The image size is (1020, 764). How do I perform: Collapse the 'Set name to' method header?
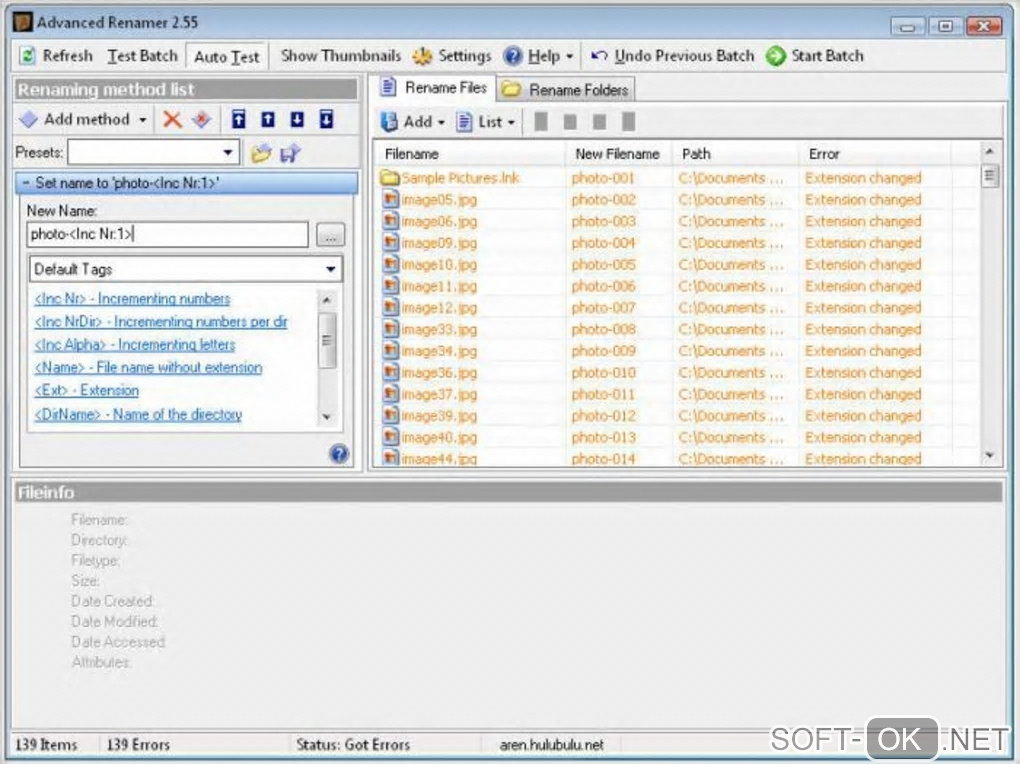coord(186,183)
